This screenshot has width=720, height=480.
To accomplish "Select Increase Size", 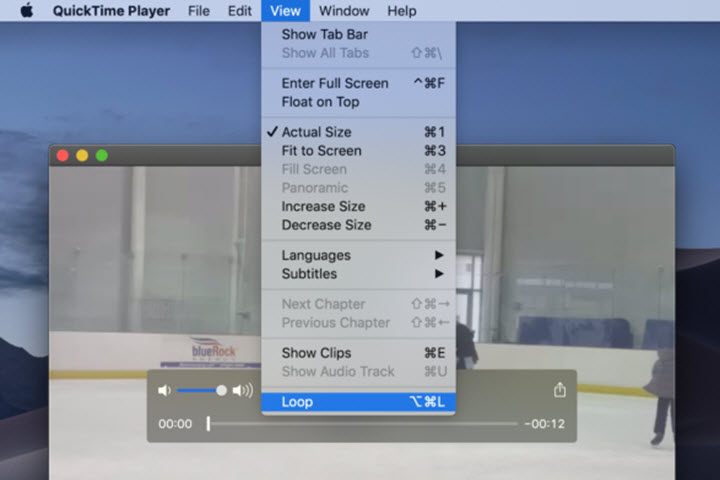I will tap(359, 206).
